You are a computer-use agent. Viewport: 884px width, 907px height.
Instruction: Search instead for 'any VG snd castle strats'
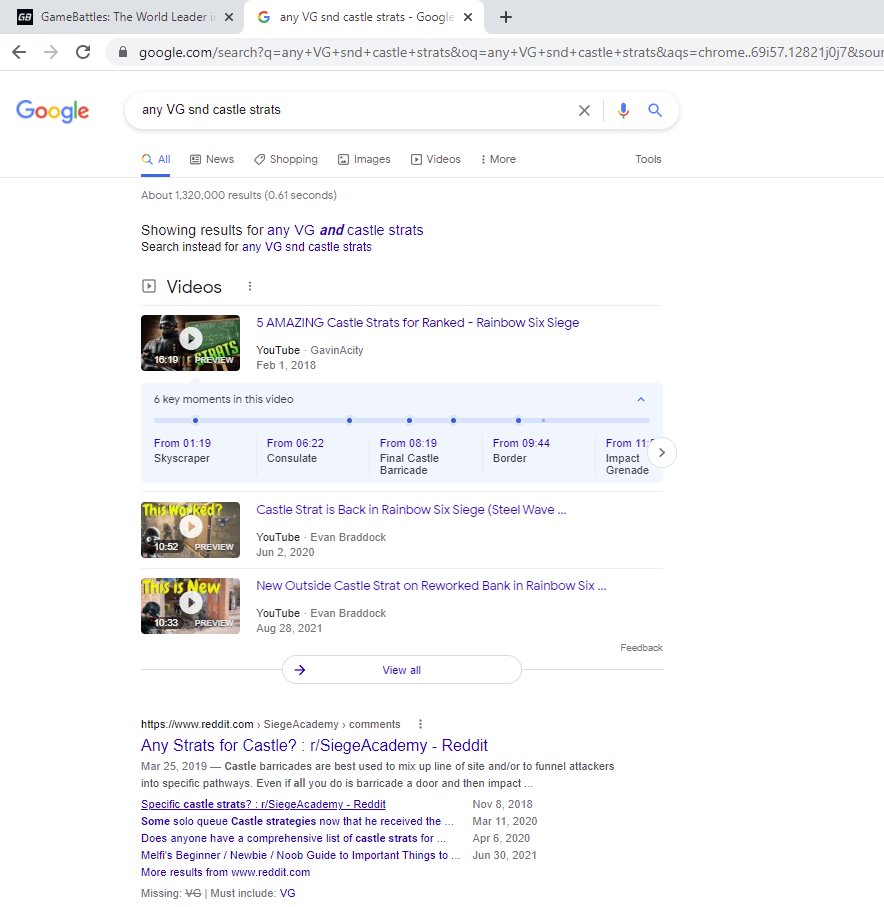pos(307,247)
